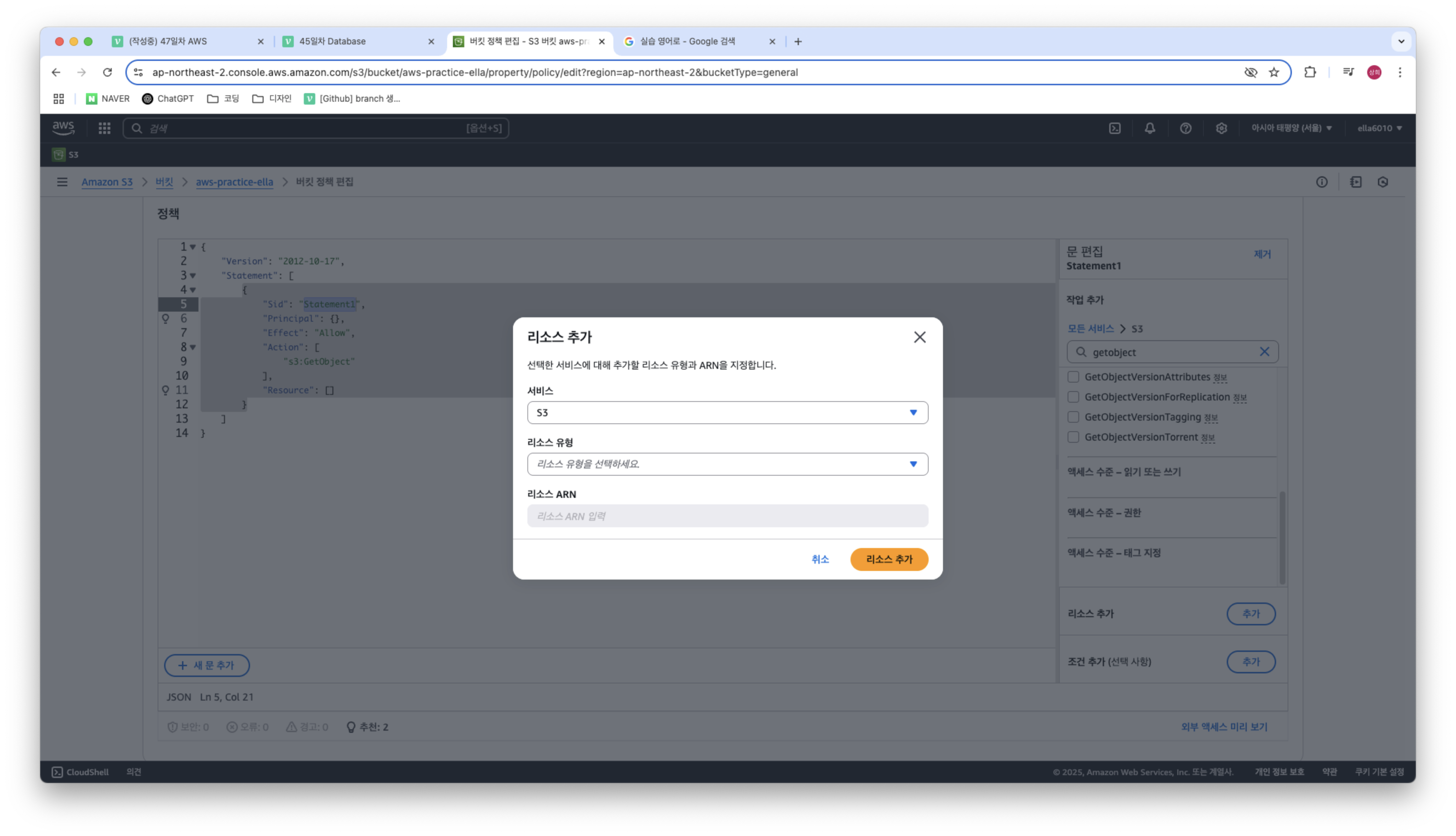Open a new browser tab
Screen dimensions: 1456x836
click(x=798, y=41)
